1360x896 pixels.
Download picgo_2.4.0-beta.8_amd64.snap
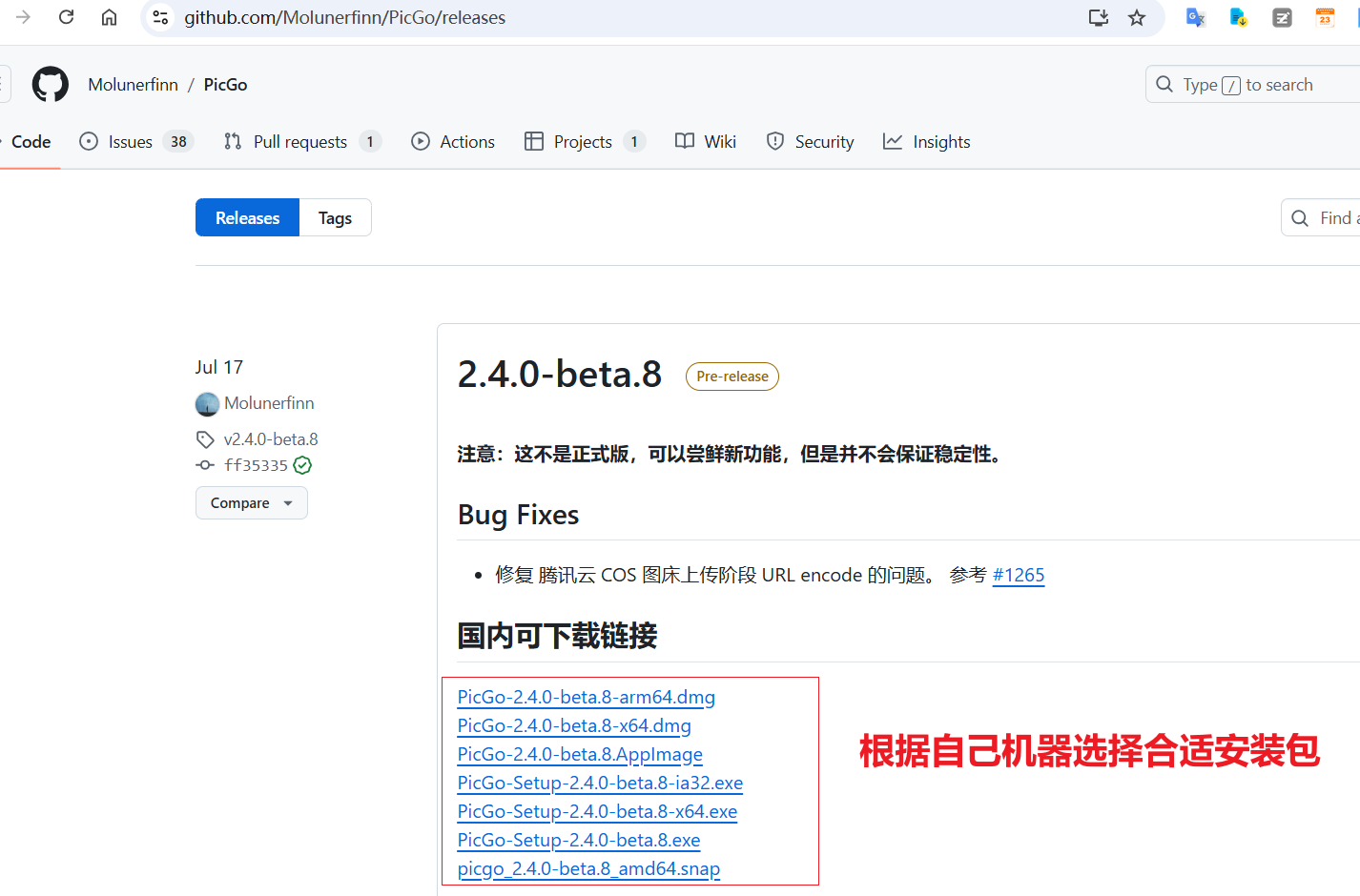588,868
